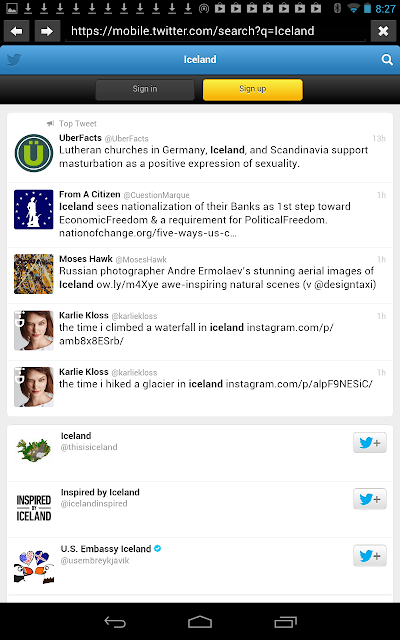Click the Sign in button
The image size is (400, 640).
tap(145, 89)
